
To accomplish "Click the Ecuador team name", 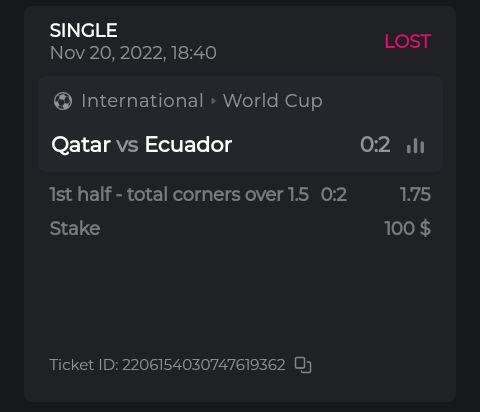I will (188, 145).
